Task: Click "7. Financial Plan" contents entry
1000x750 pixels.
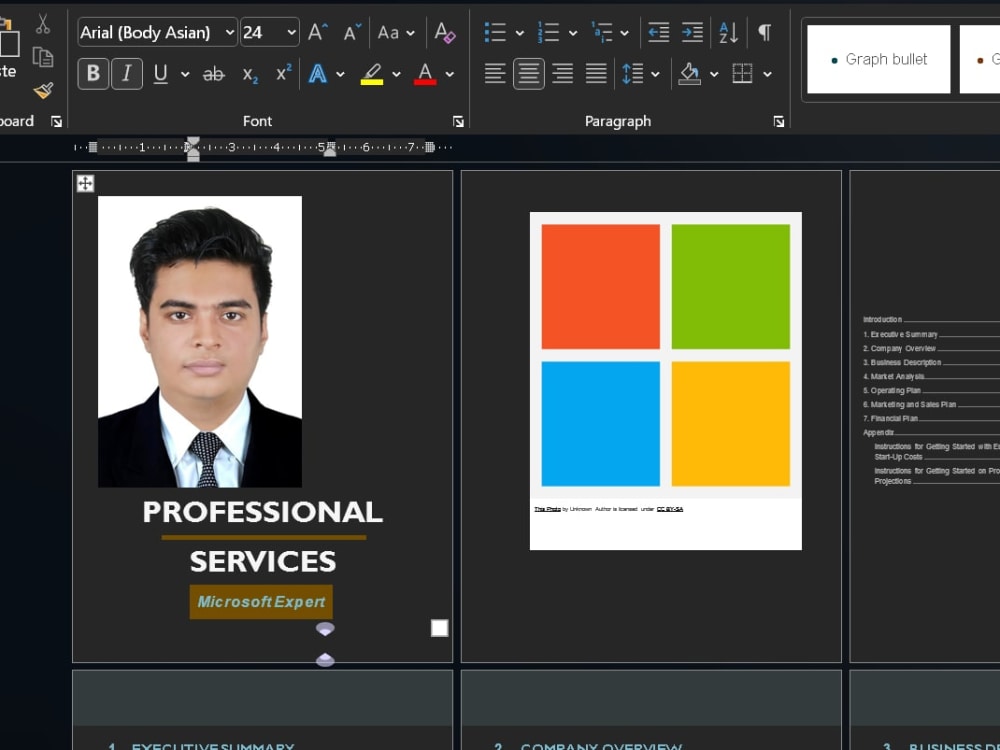Action: coord(890,418)
